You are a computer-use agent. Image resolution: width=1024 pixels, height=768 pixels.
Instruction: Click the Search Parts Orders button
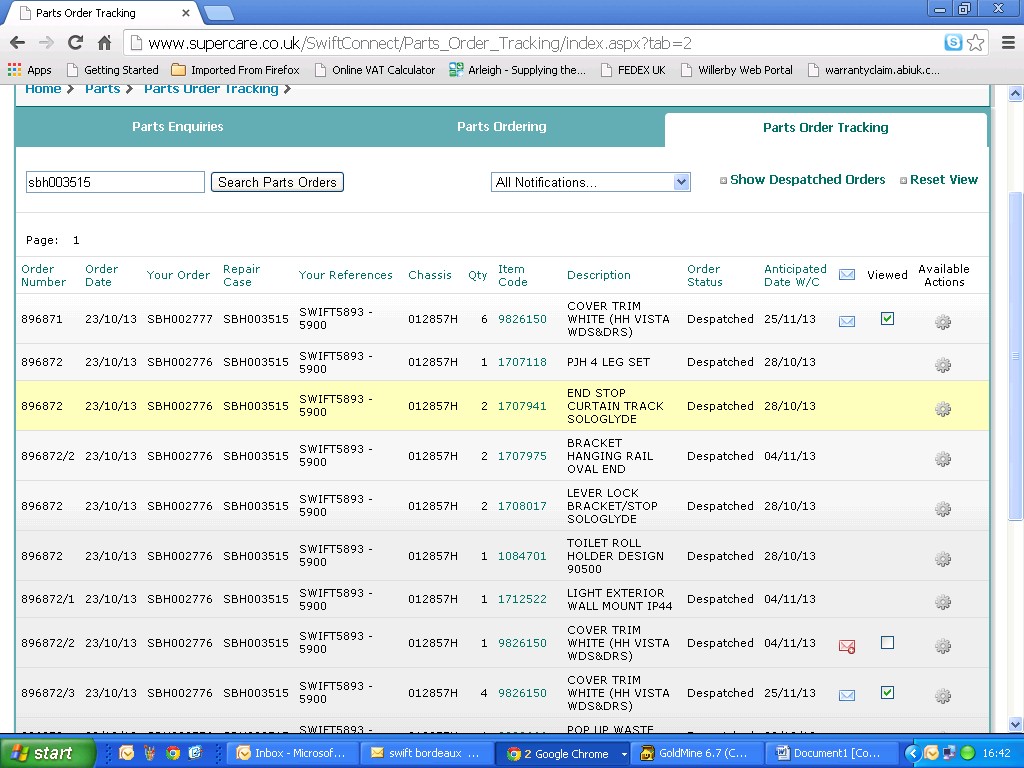click(x=277, y=182)
